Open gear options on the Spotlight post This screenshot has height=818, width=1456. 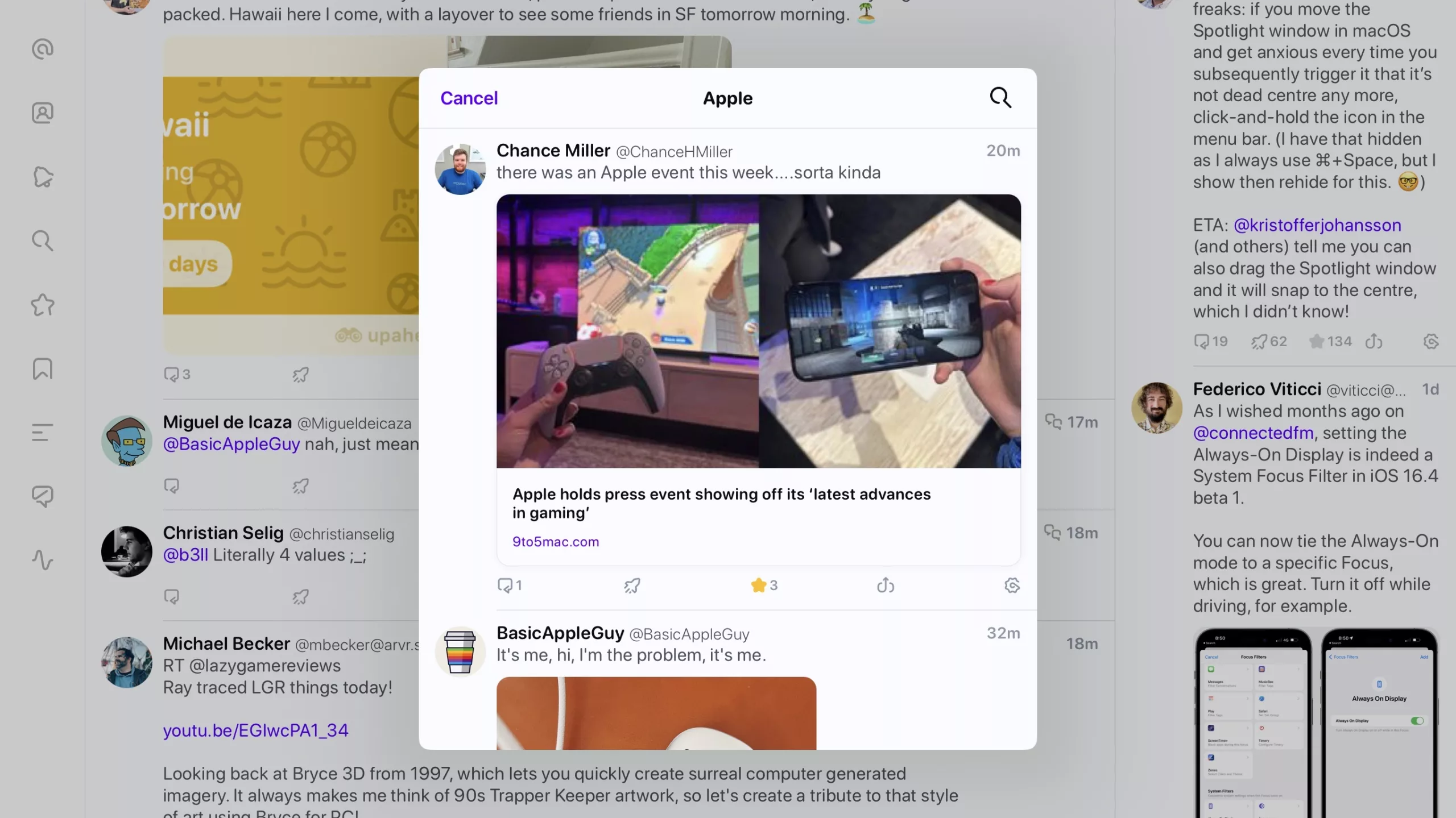click(1431, 342)
